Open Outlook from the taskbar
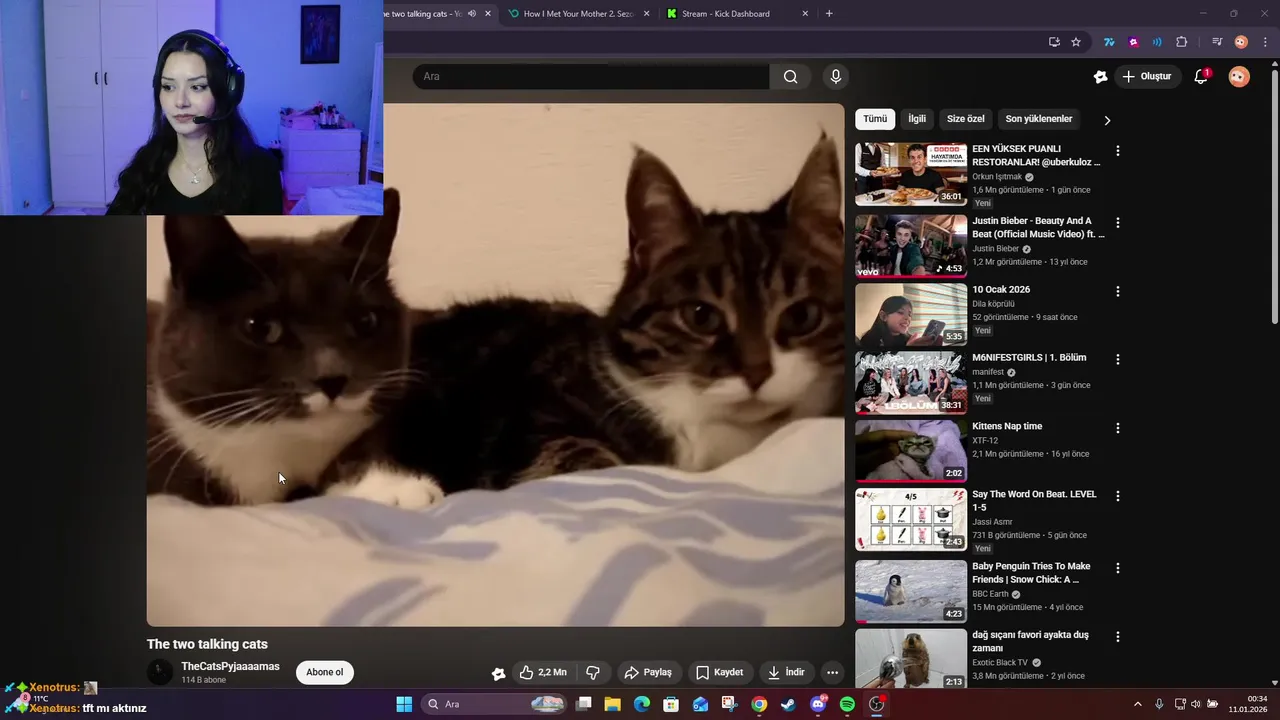Screen dimensions: 1280x720 (x=700, y=704)
